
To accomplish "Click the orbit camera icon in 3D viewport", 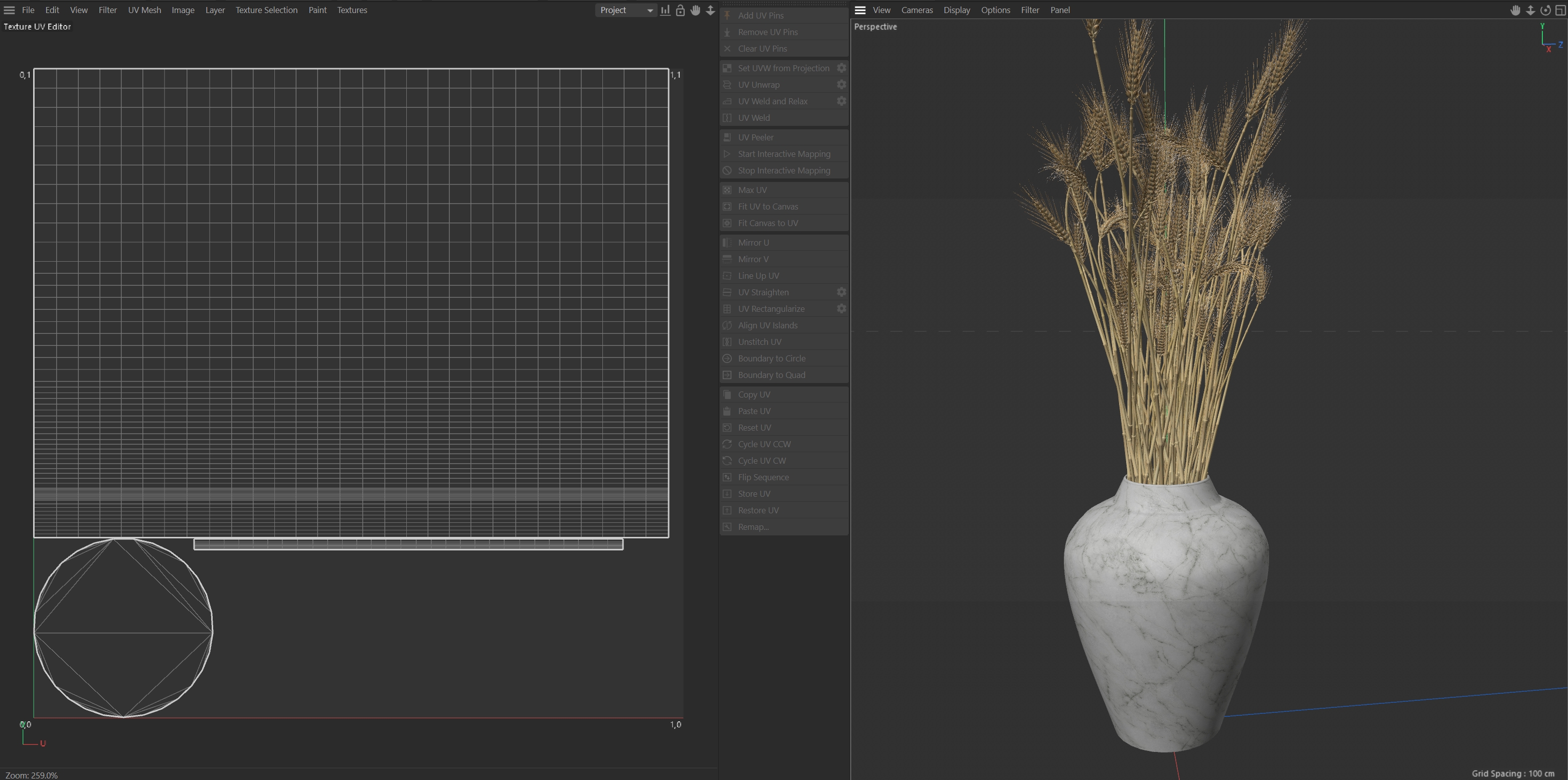I will 1545,11.
